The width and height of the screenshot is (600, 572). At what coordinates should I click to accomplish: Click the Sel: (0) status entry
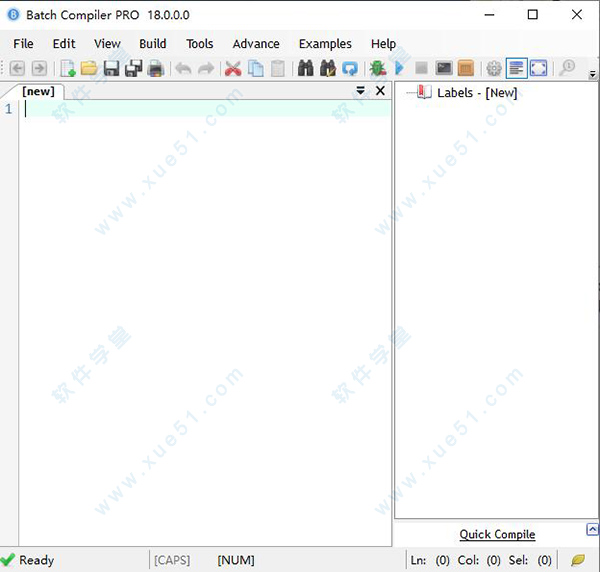coord(530,560)
